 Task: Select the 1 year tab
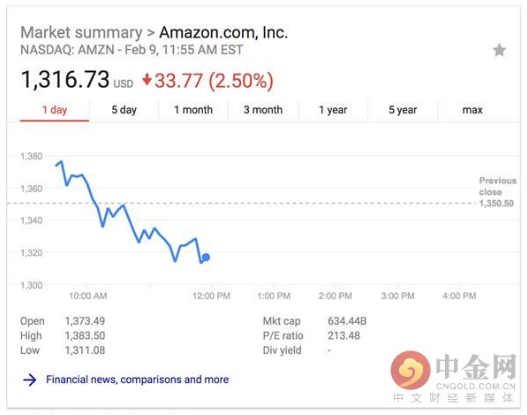(x=333, y=110)
